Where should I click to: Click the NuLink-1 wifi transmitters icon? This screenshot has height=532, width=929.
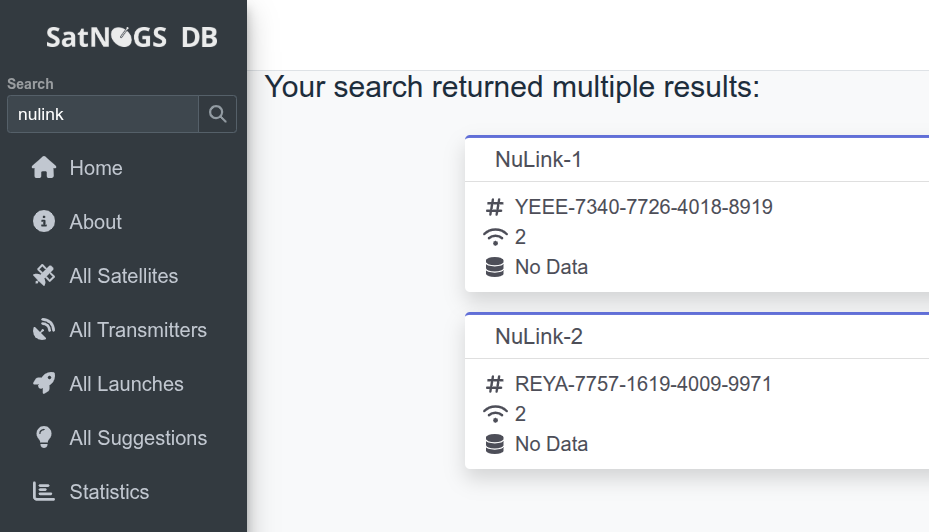[x=494, y=237]
